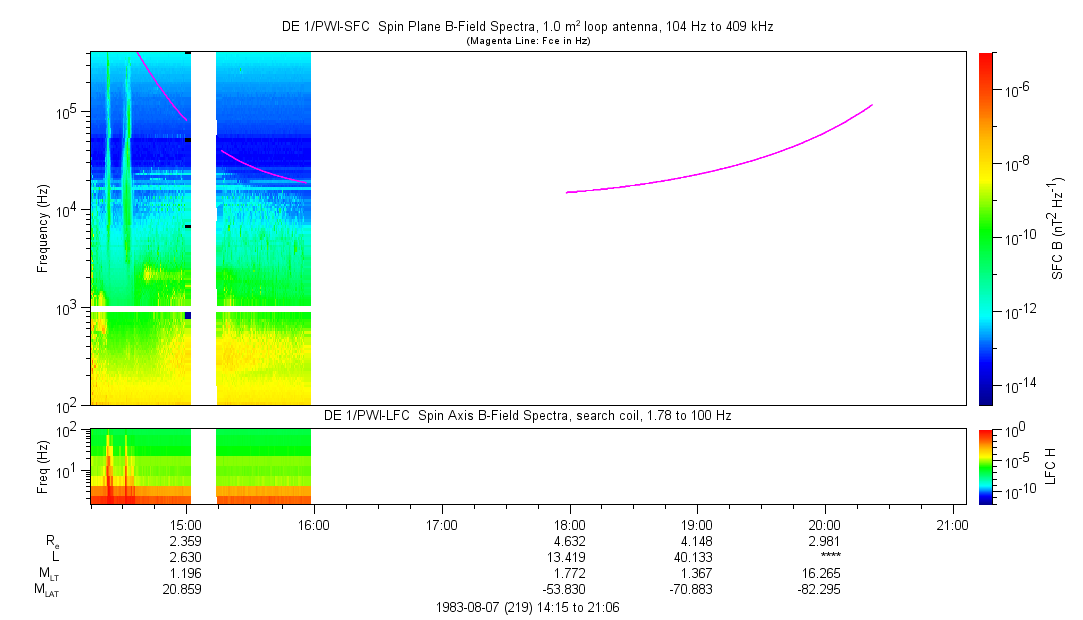Click the L value 40.133

696,557
